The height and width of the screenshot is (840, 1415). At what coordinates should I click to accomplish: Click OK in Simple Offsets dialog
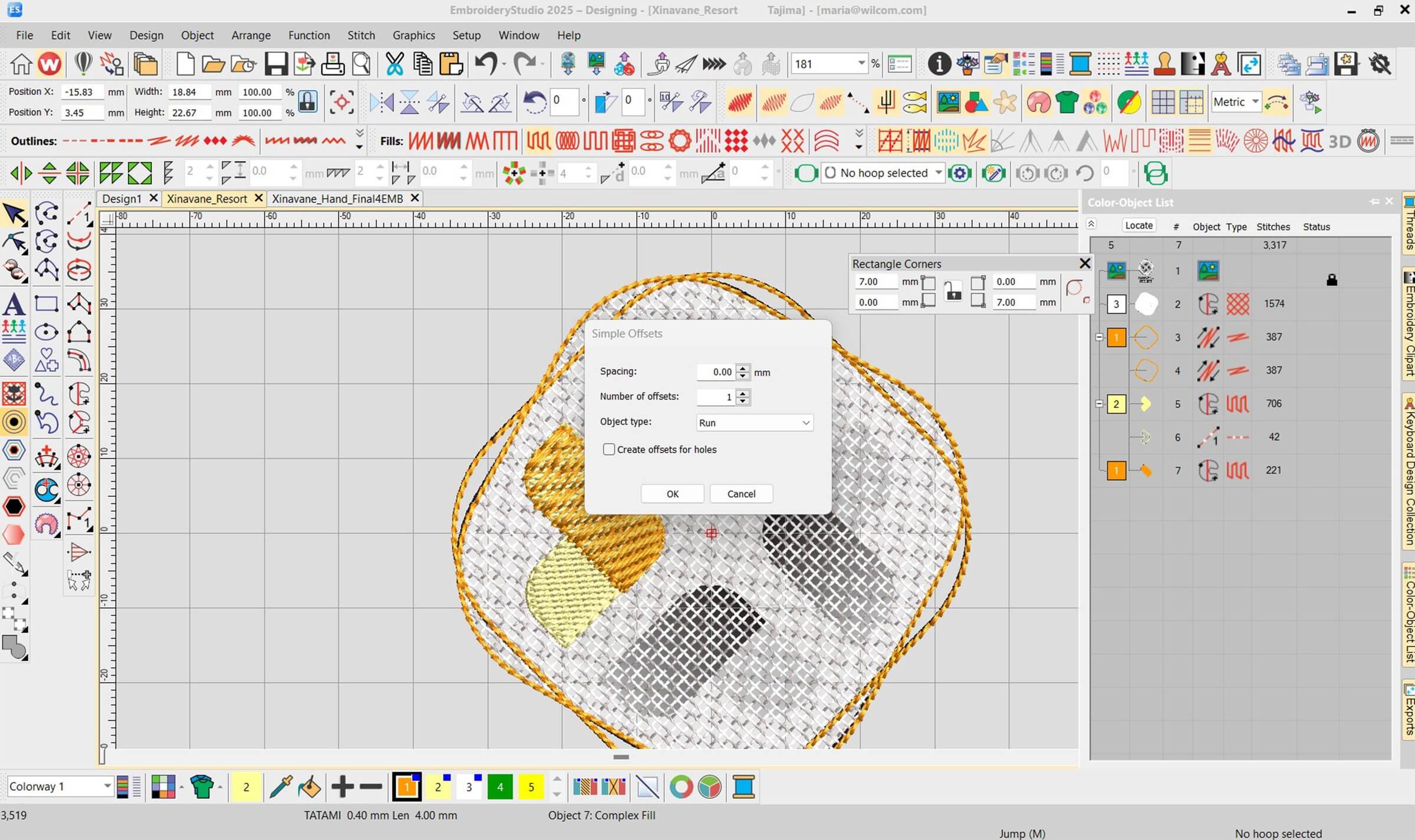tap(672, 494)
